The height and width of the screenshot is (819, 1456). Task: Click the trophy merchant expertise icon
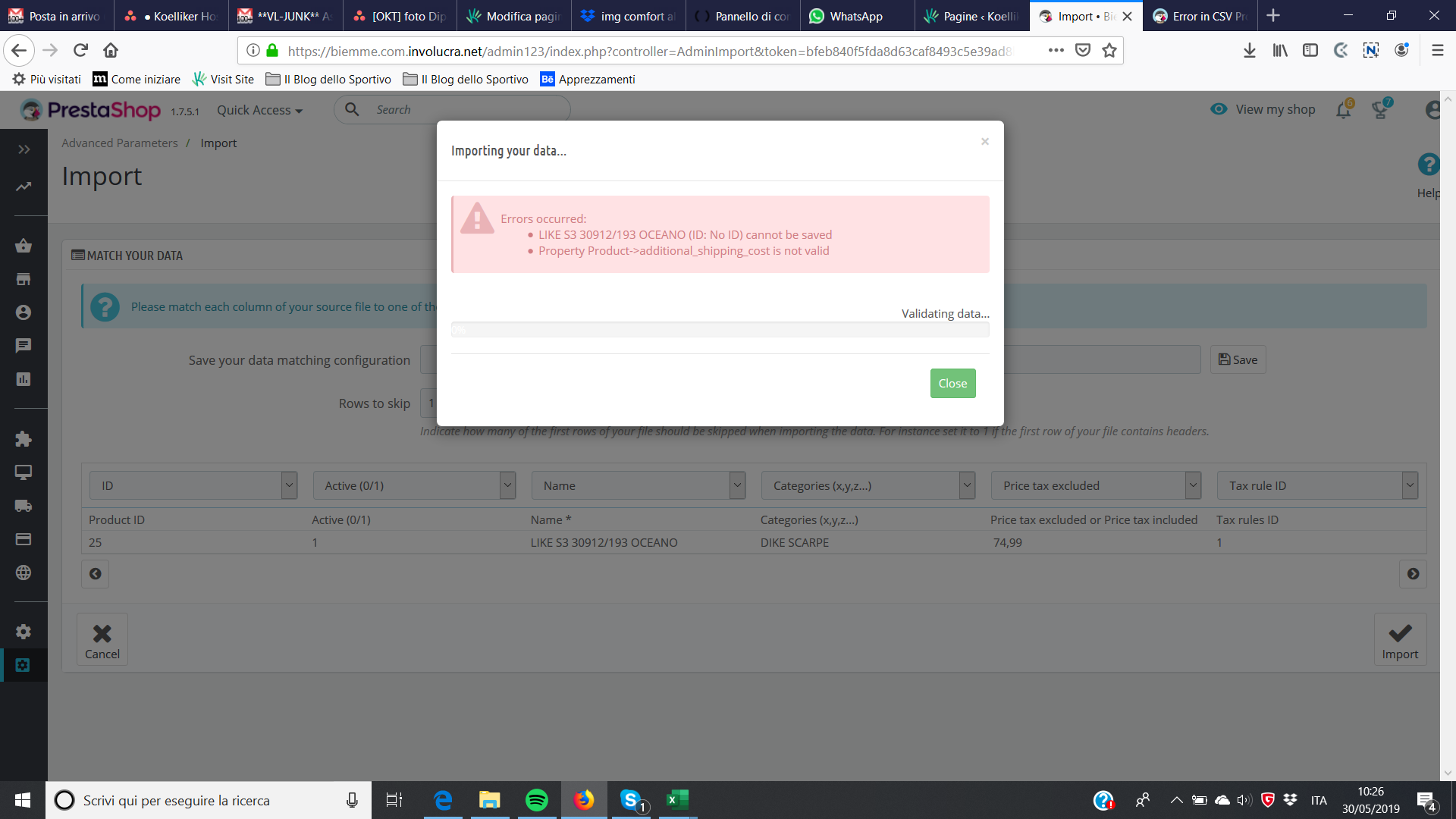[x=1380, y=111]
